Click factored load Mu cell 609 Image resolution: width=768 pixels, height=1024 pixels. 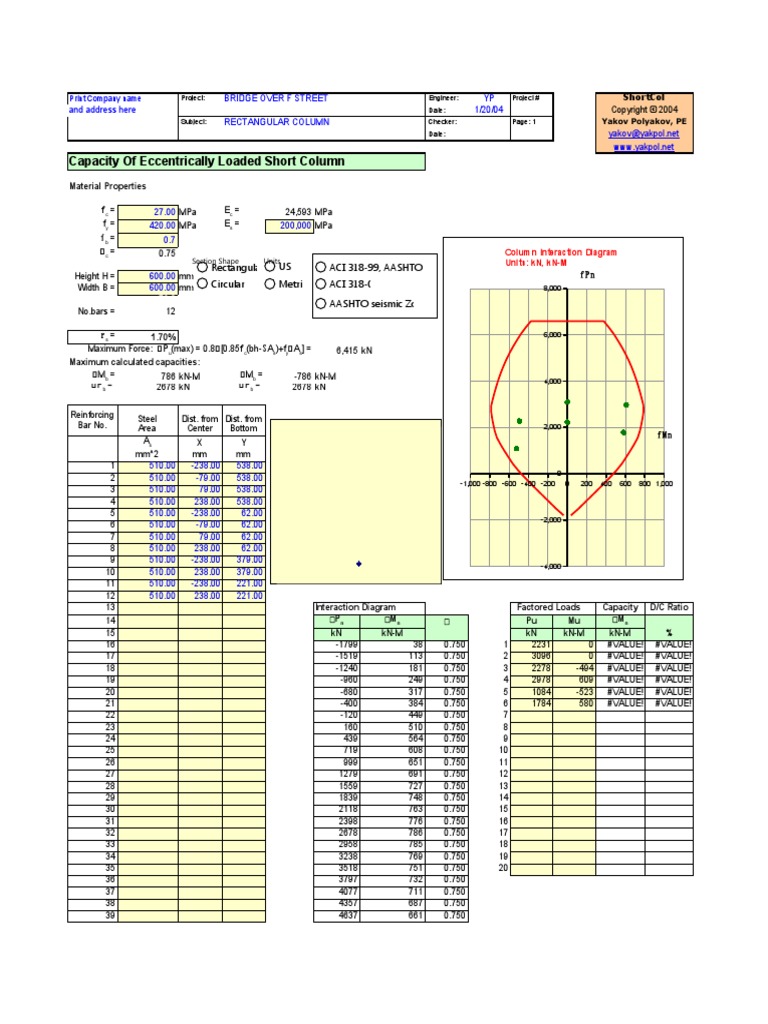click(574, 680)
